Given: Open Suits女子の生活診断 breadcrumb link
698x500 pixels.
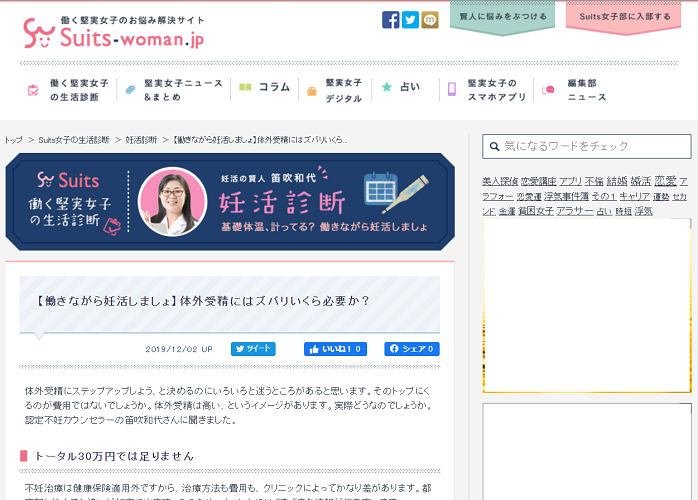Looking at the screenshot, I should tap(74, 140).
